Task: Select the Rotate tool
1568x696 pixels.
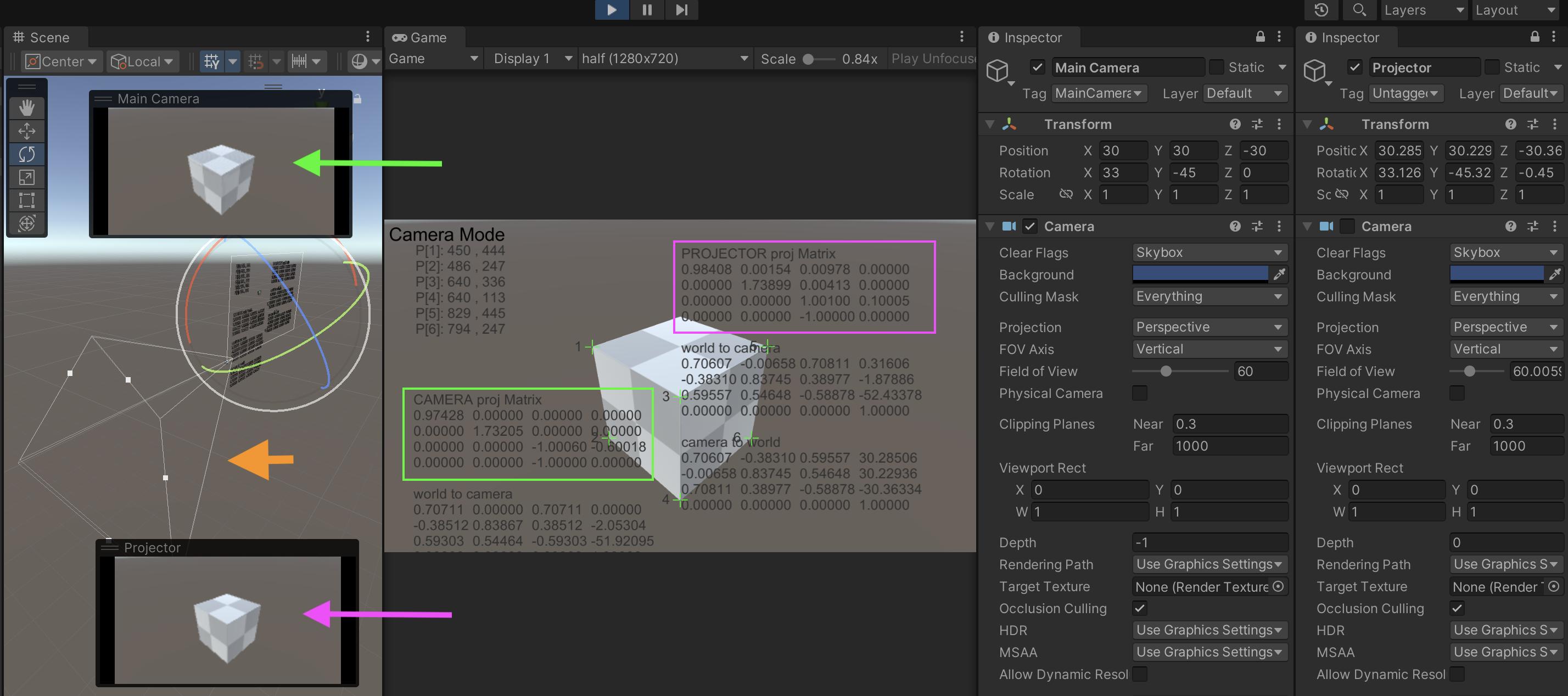Action: 27,154
